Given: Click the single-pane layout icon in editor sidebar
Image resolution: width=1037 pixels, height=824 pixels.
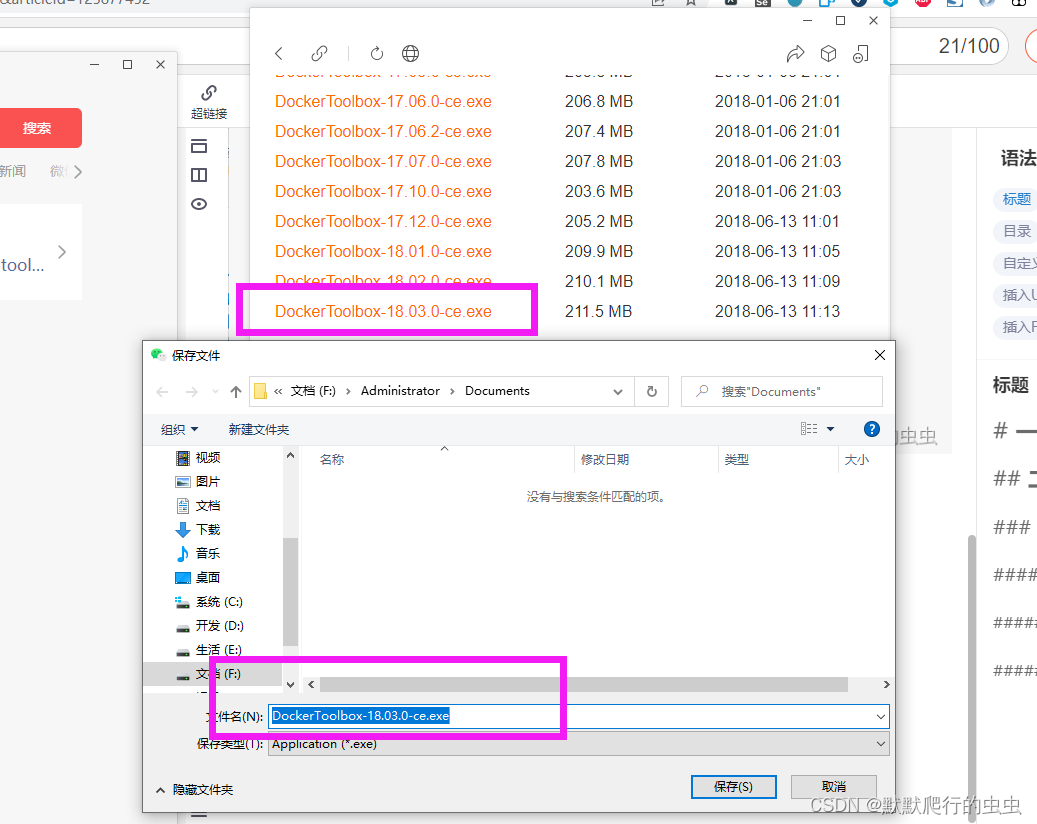Looking at the screenshot, I should [x=199, y=146].
